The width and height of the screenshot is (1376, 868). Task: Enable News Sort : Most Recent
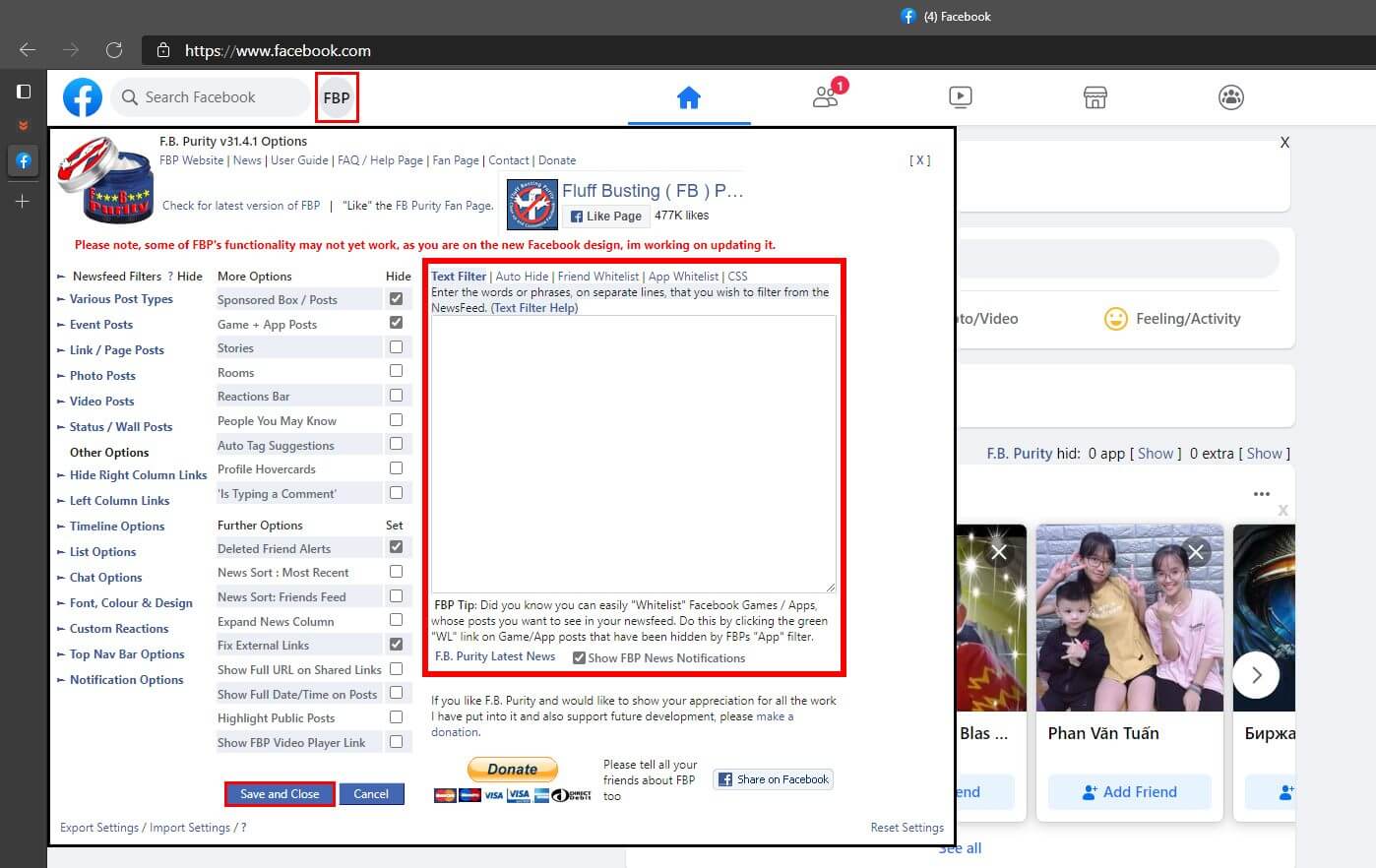click(x=396, y=571)
